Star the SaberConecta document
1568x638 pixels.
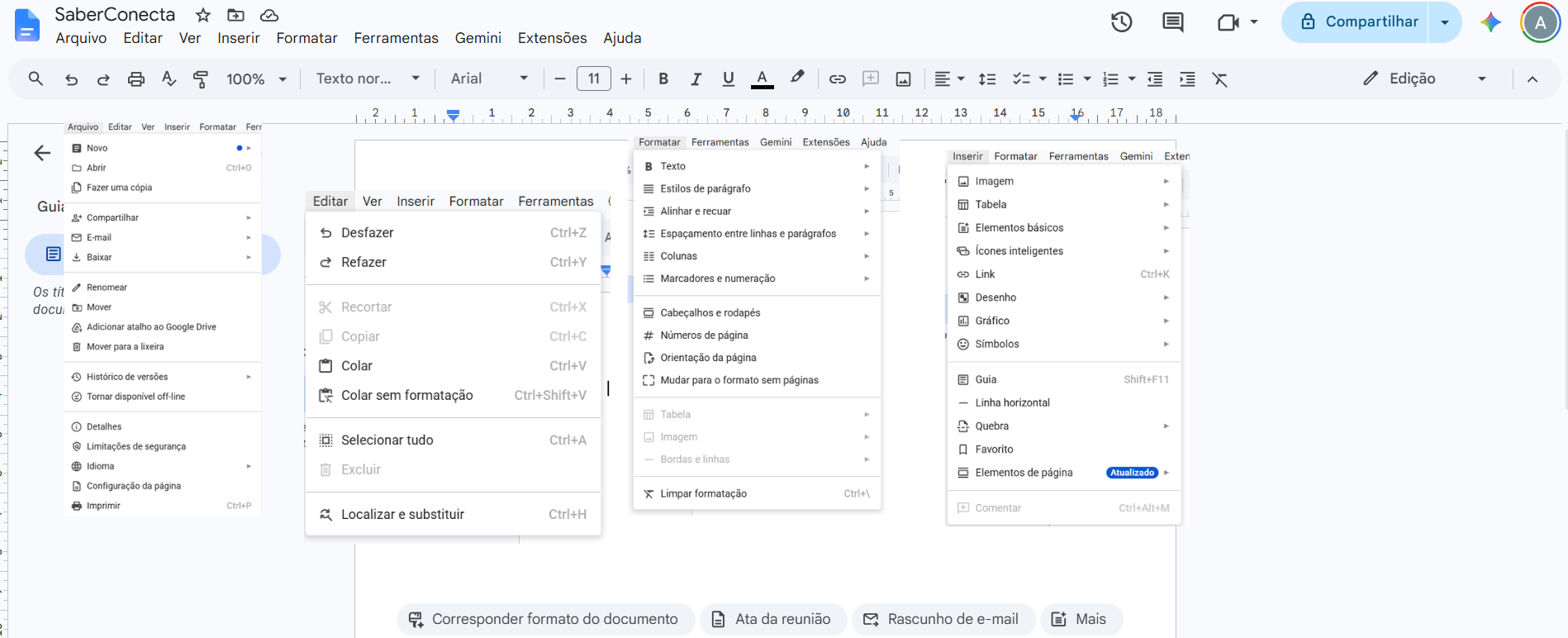coord(203,15)
